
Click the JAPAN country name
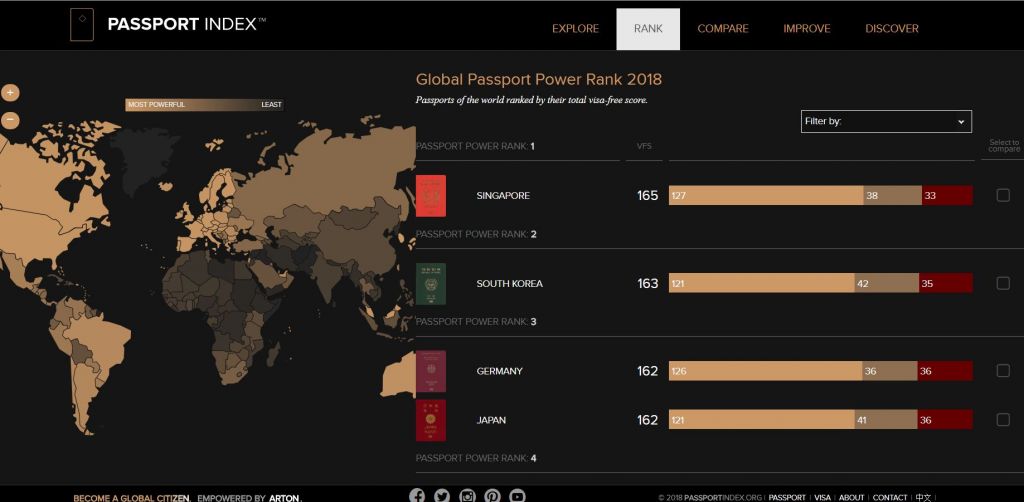click(491, 420)
